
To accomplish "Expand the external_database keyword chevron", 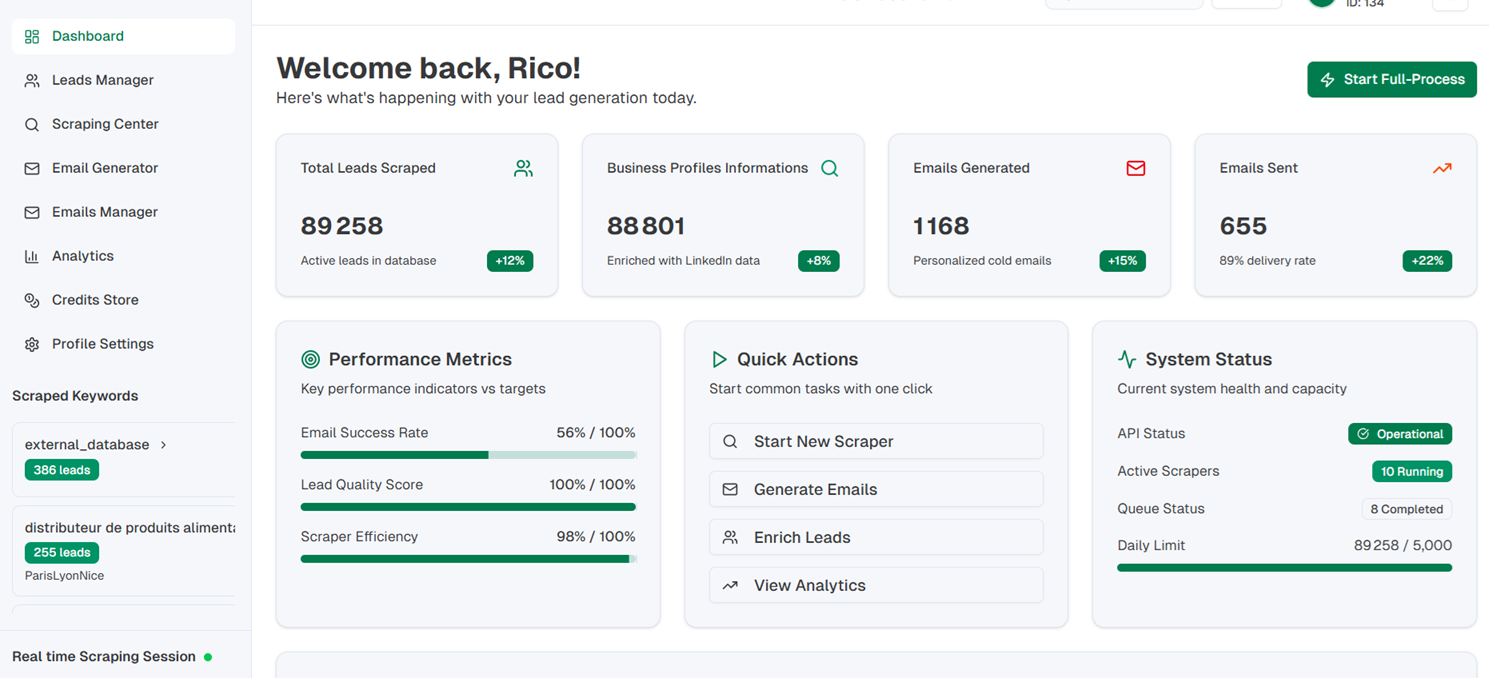I will coord(163,445).
